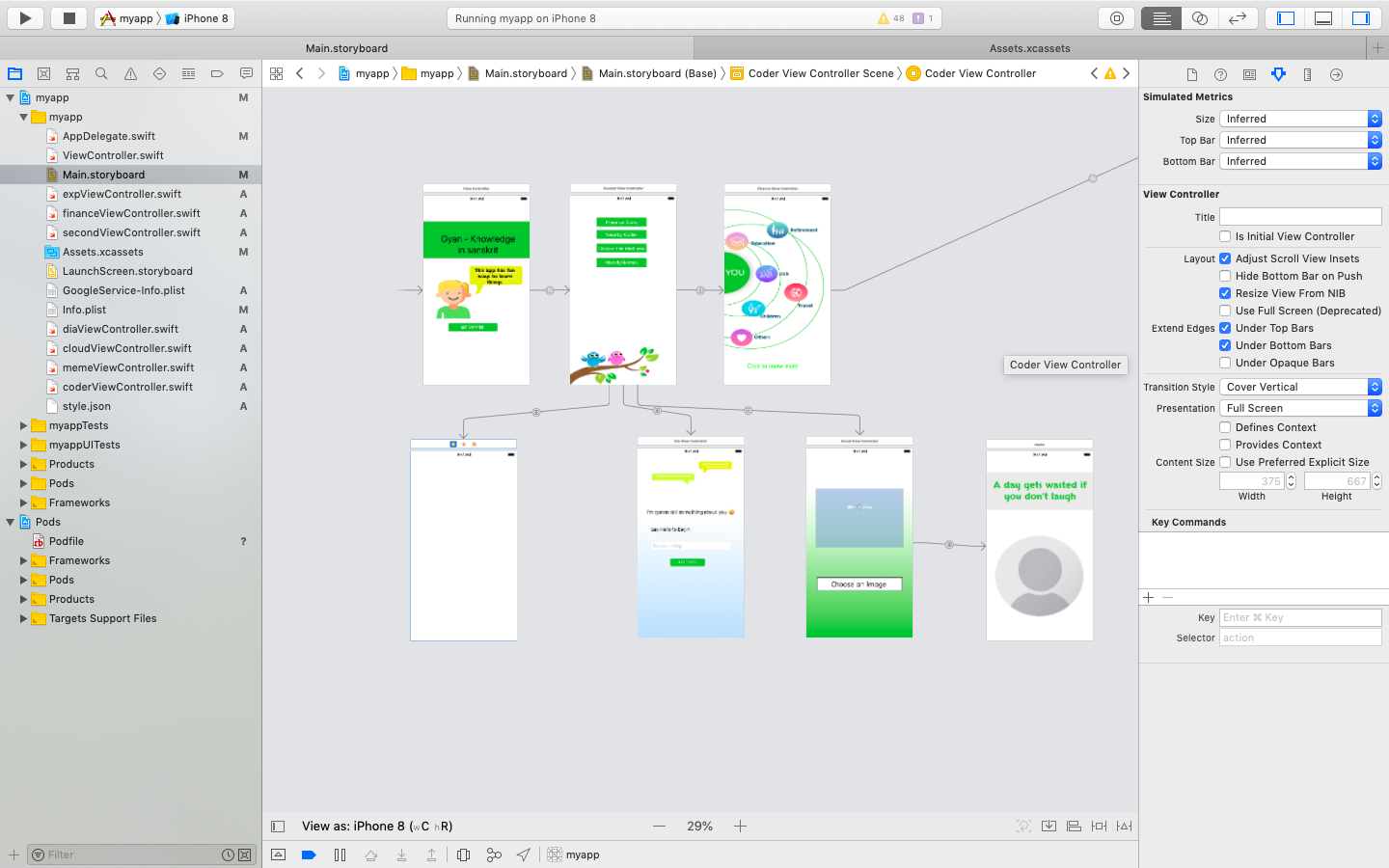Open the Transition Style dropdown
This screenshot has width=1389, height=868.
click(x=1300, y=387)
